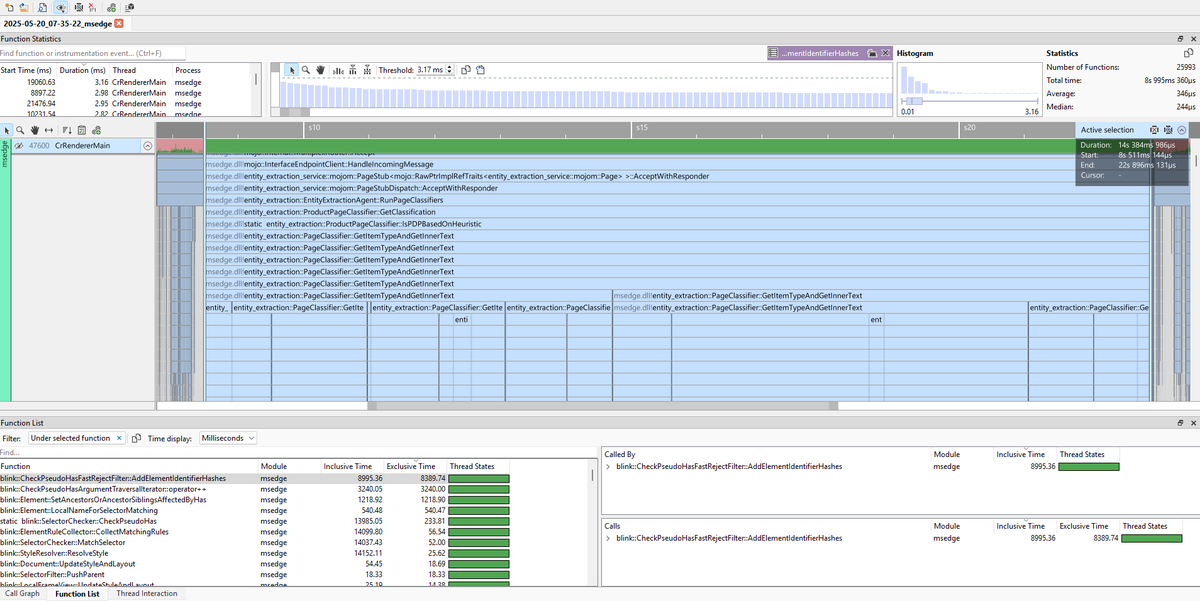Click the Process column header in Function Statistics

(188, 70)
